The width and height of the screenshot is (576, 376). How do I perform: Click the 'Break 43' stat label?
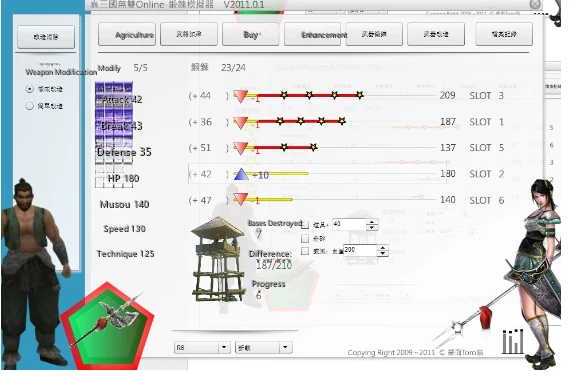[x=122, y=126]
